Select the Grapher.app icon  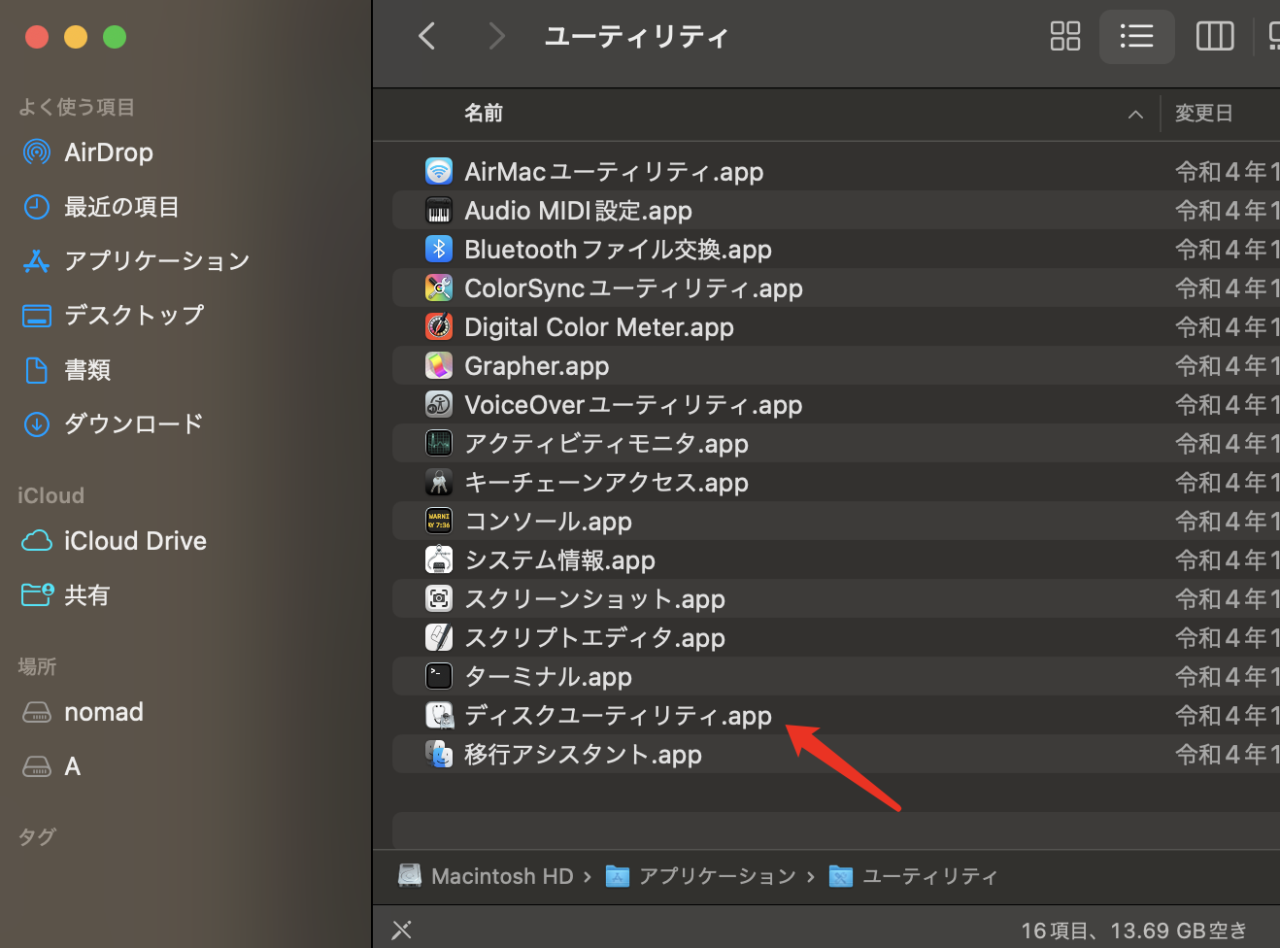pos(439,365)
